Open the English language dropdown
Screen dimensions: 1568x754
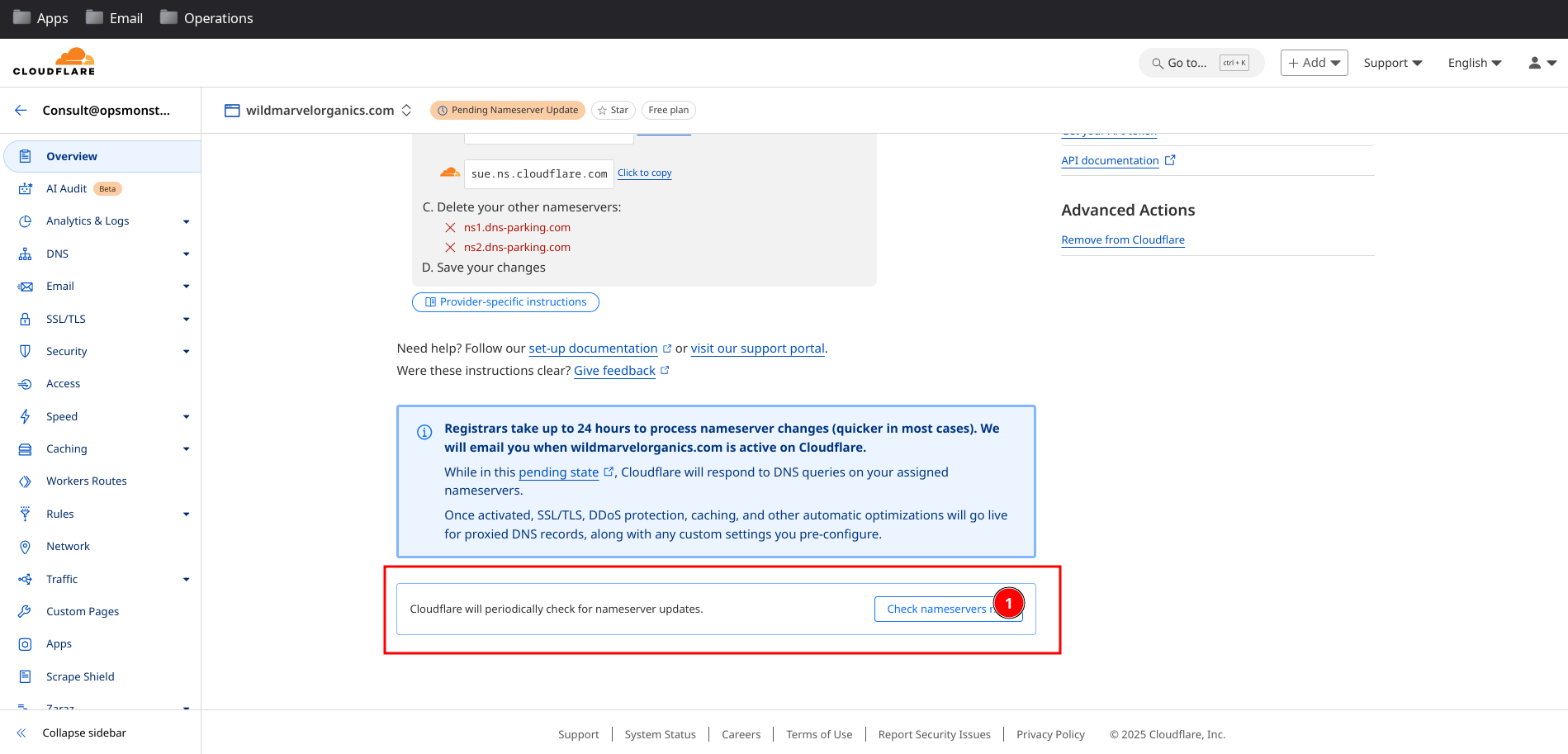coord(1474,63)
